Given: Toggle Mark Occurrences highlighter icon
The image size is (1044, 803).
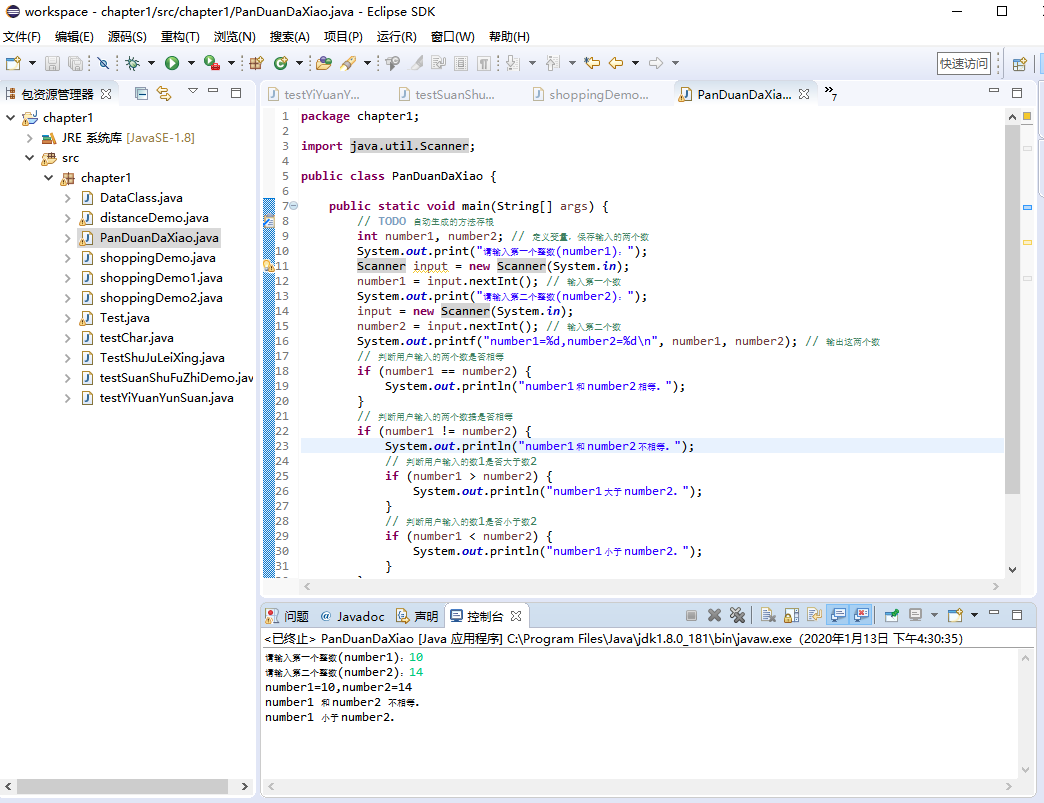Looking at the screenshot, I should click(x=416, y=63).
